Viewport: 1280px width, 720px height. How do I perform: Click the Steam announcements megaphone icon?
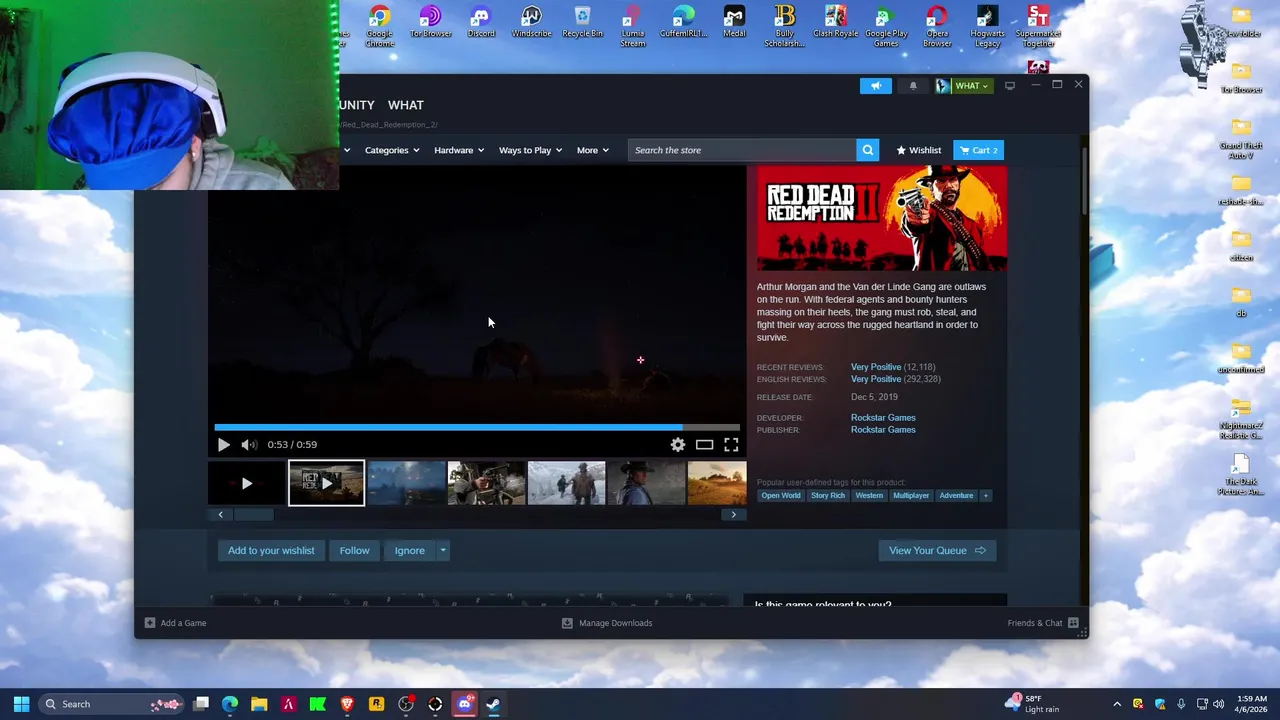pyautogui.click(x=875, y=86)
